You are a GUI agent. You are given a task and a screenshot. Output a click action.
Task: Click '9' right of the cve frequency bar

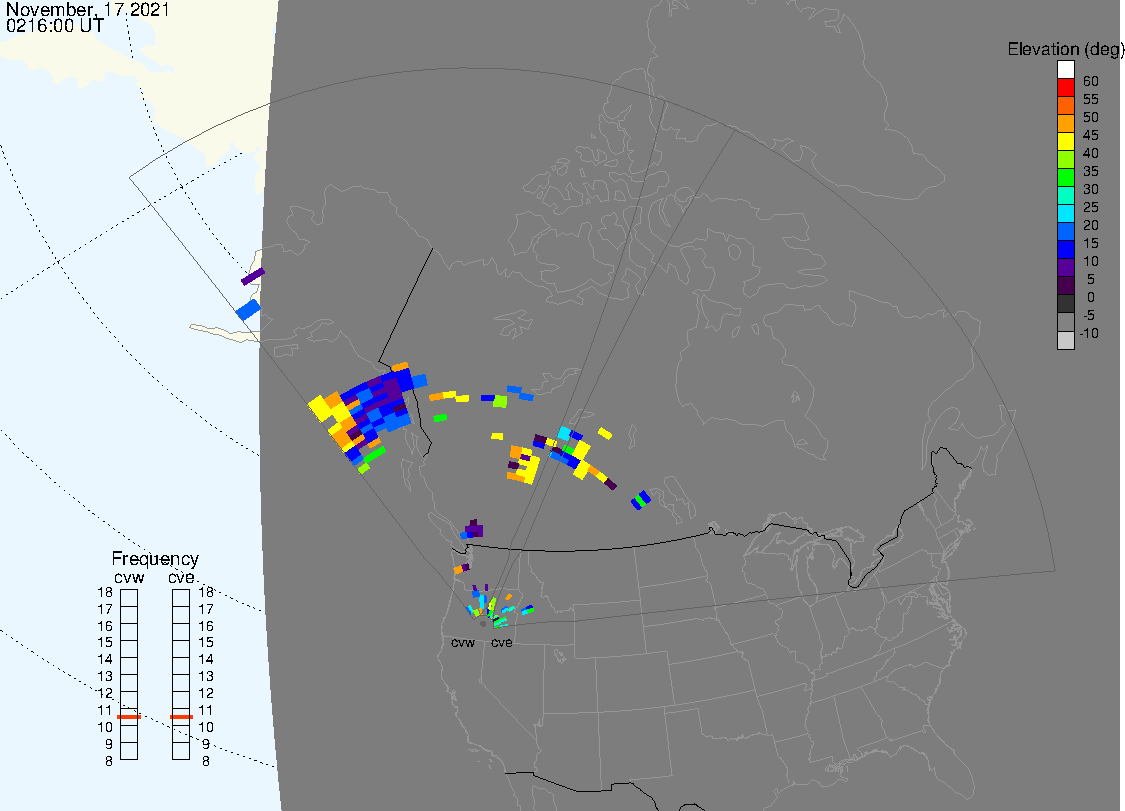click(x=206, y=744)
